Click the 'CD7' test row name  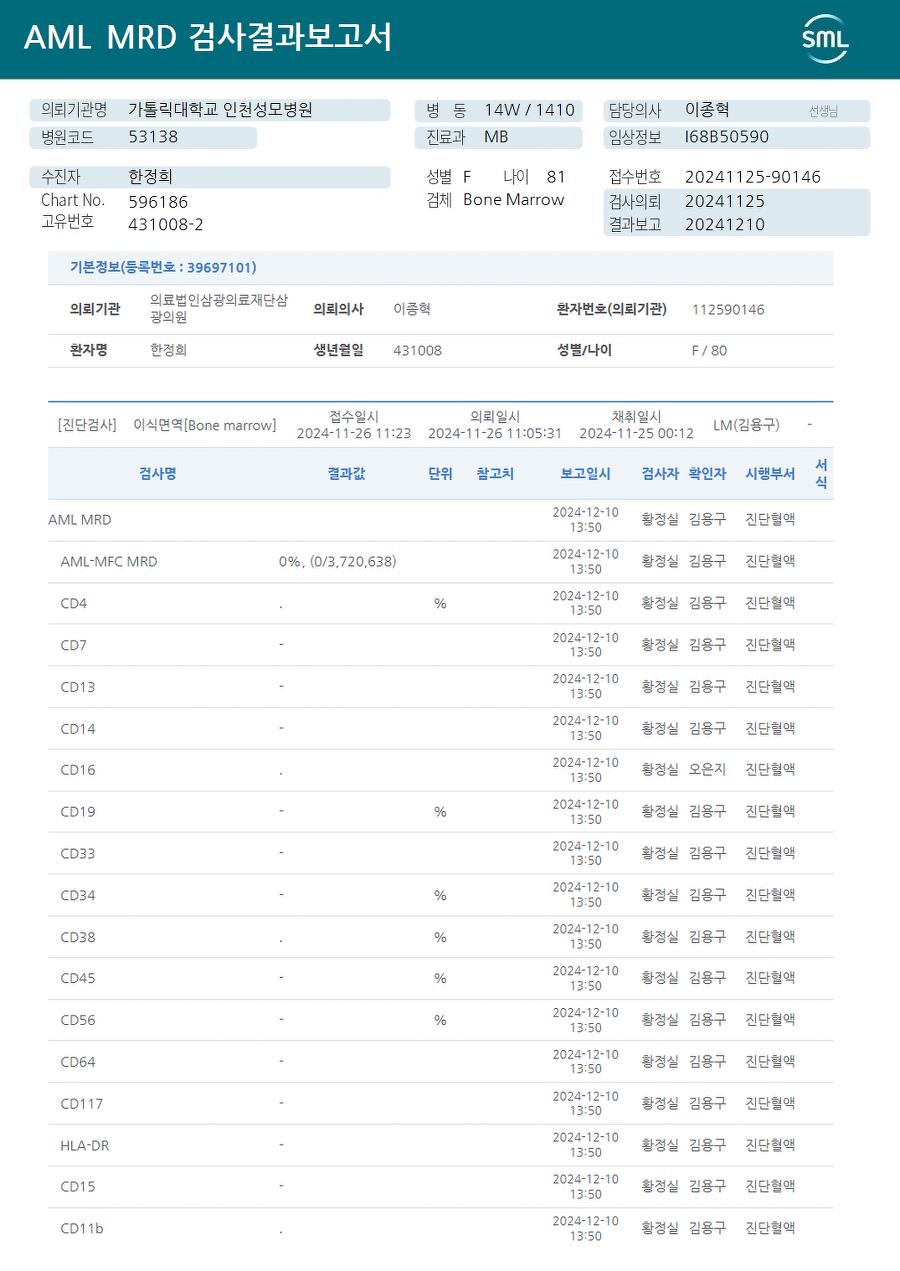tap(74, 645)
